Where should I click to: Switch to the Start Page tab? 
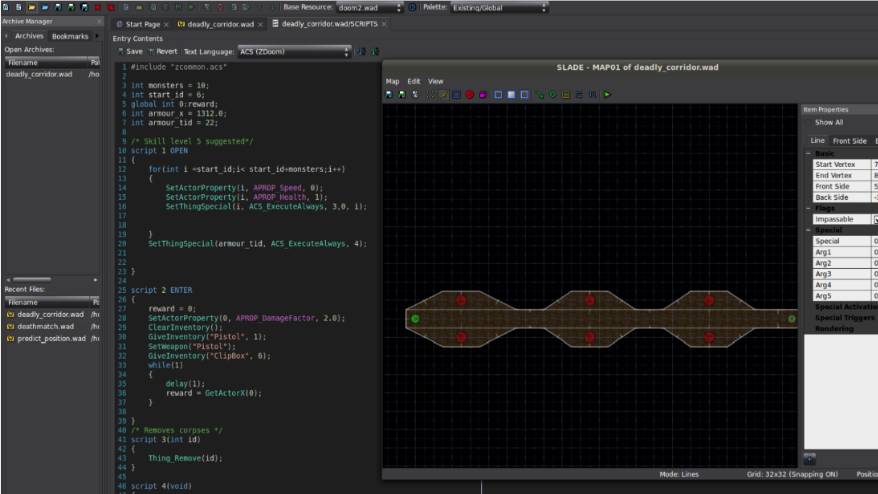pyautogui.click(x=138, y=24)
